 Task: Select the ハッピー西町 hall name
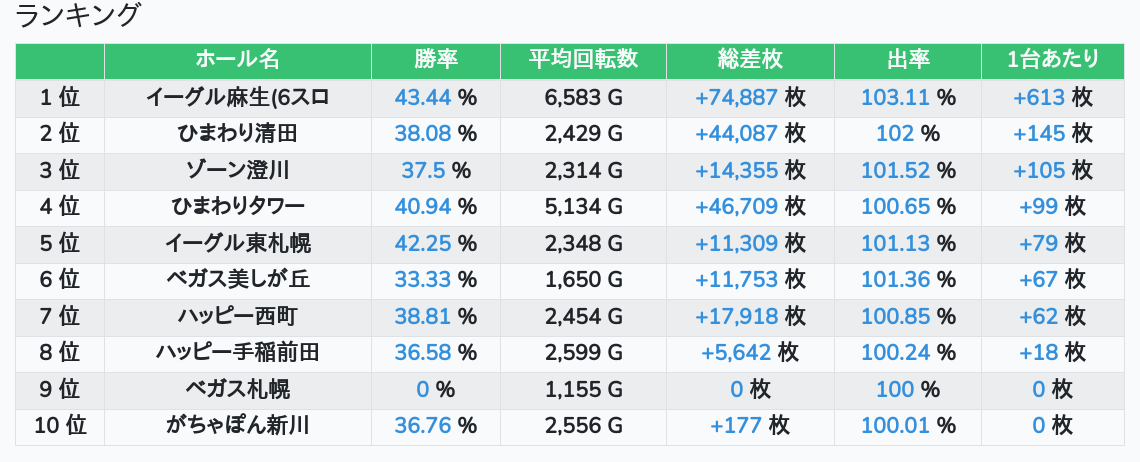click(x=237, y=316)
